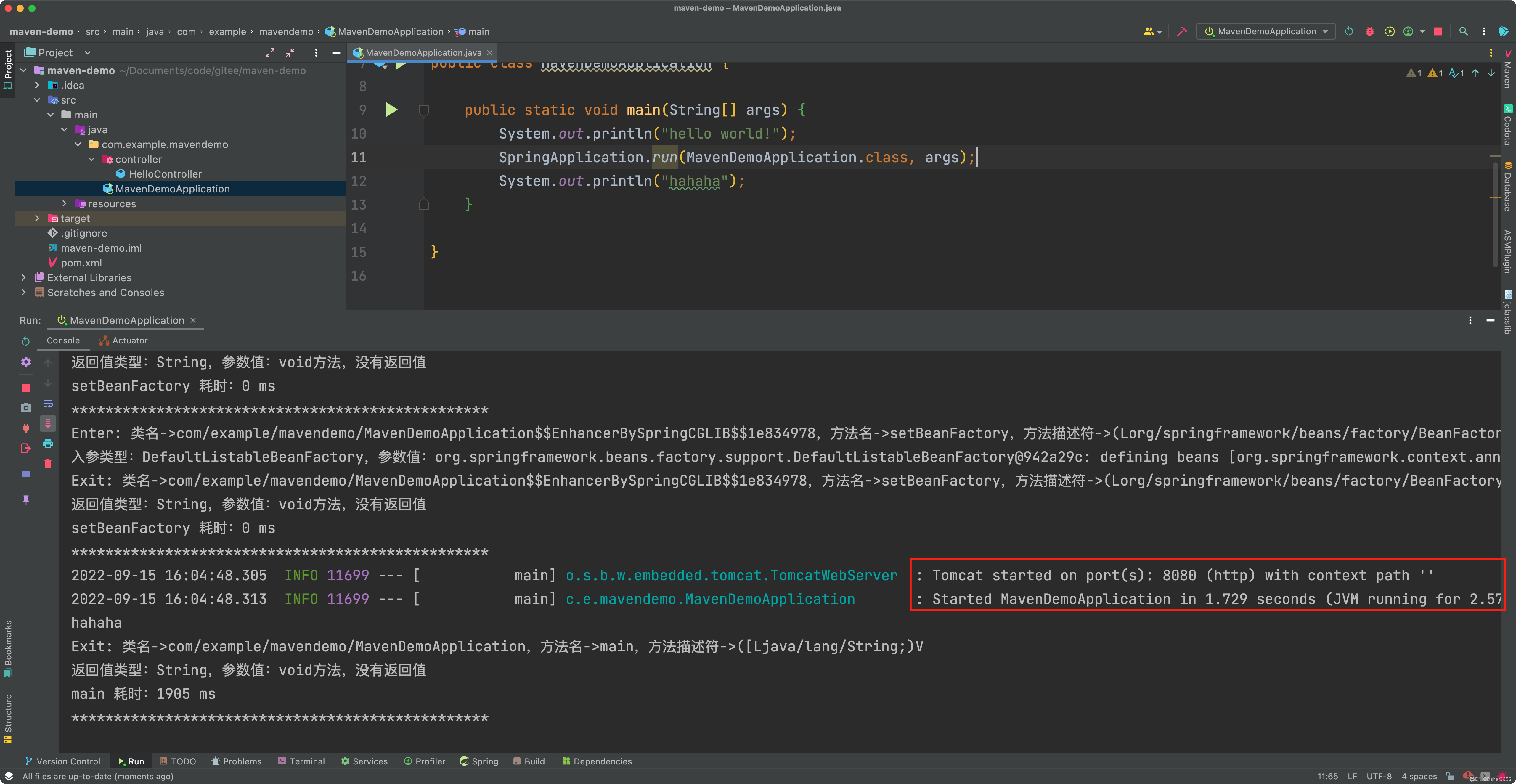Viewport: 1516px width, 784px height.
Task: Hide the Project tool window
Action: pyautogui.click(x=336, y=53)
